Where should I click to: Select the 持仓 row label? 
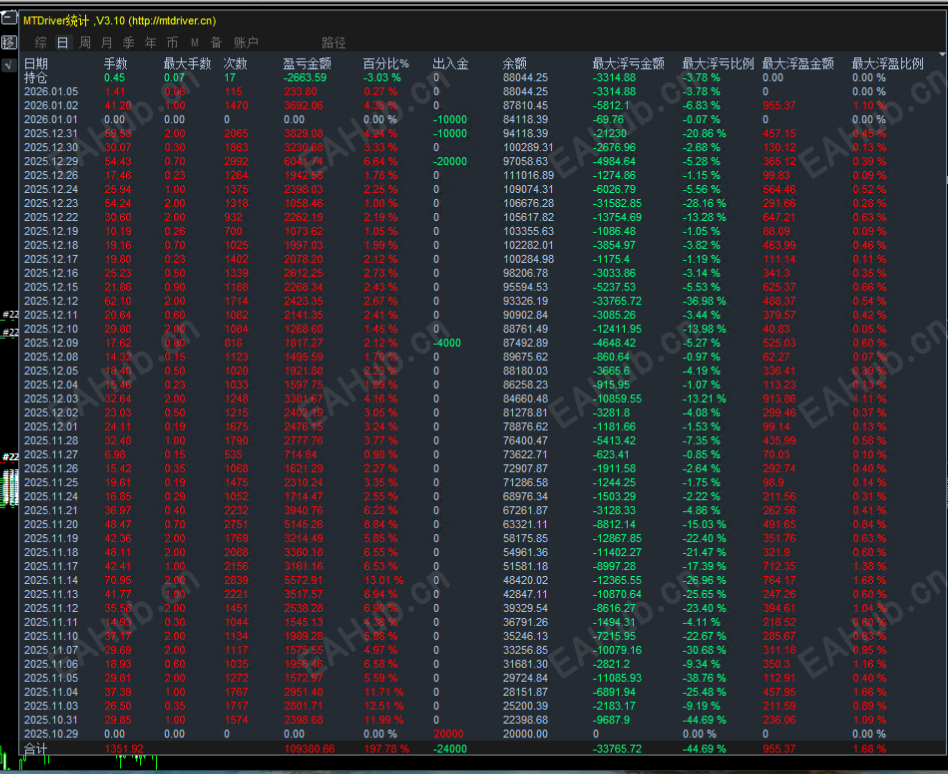(36, 77)
